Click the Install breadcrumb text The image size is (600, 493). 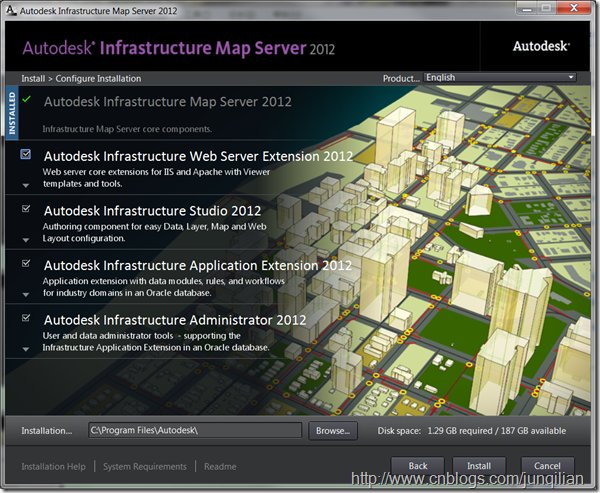click(33, 78)
